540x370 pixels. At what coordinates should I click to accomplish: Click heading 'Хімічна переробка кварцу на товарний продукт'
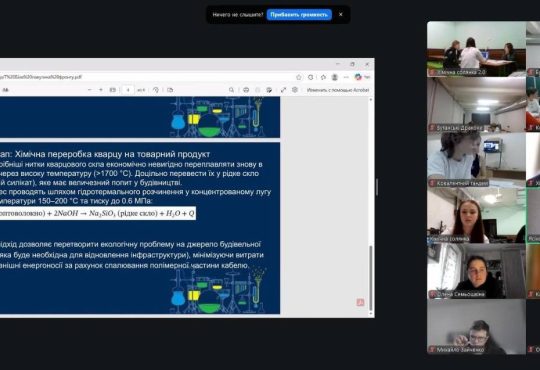112,154
